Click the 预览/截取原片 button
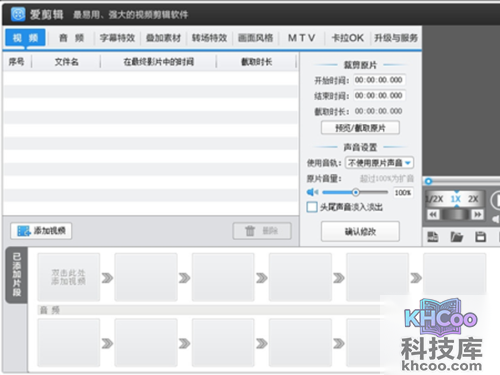Screen dimensions: 500x375 360,128
